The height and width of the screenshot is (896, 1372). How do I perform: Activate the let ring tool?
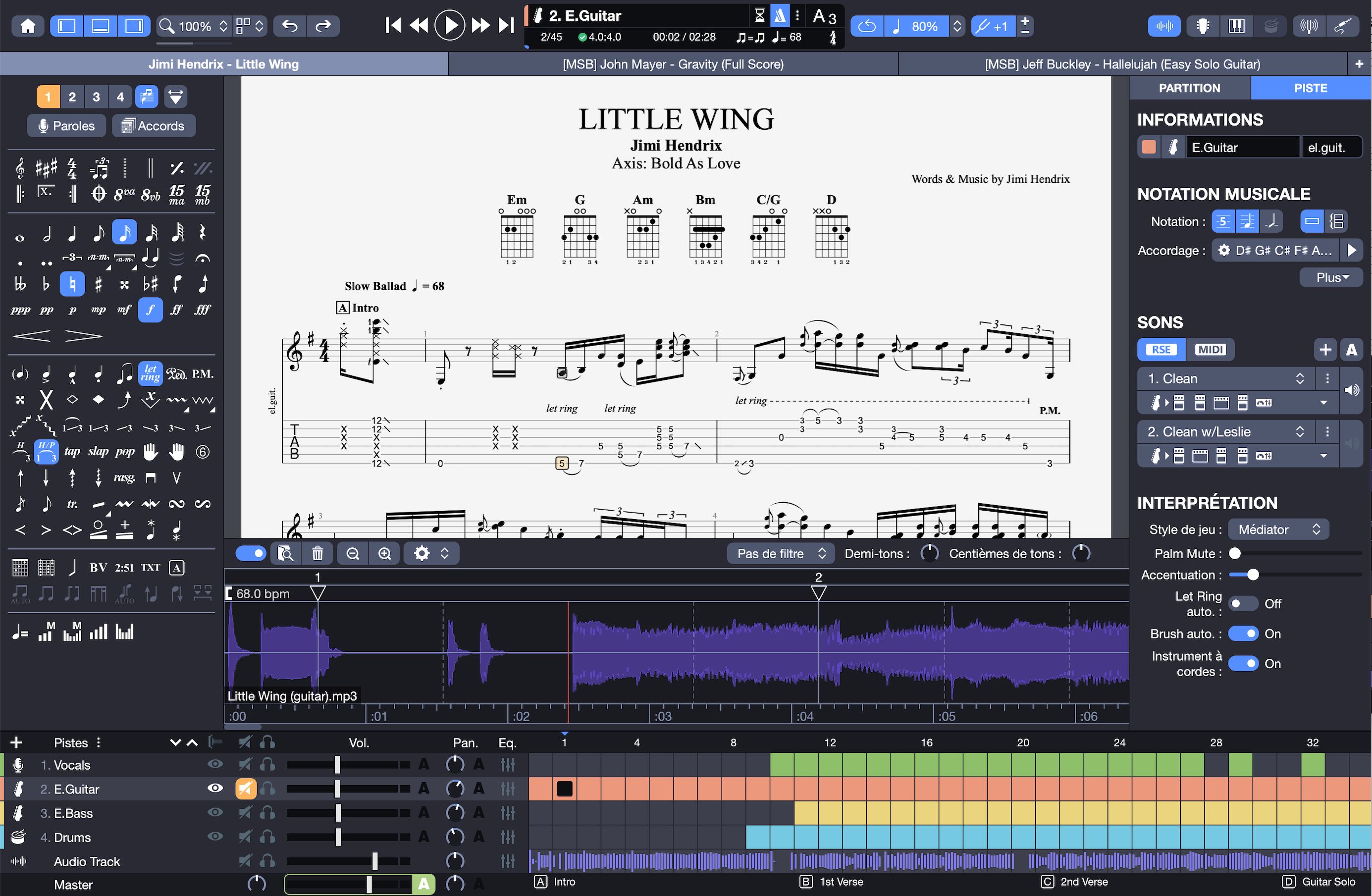point(150,374)
